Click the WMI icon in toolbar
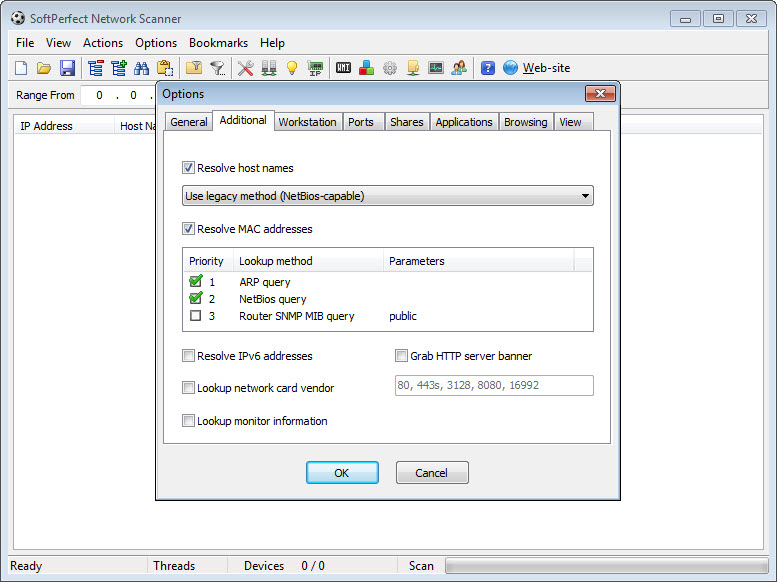 tap(343, 67)
